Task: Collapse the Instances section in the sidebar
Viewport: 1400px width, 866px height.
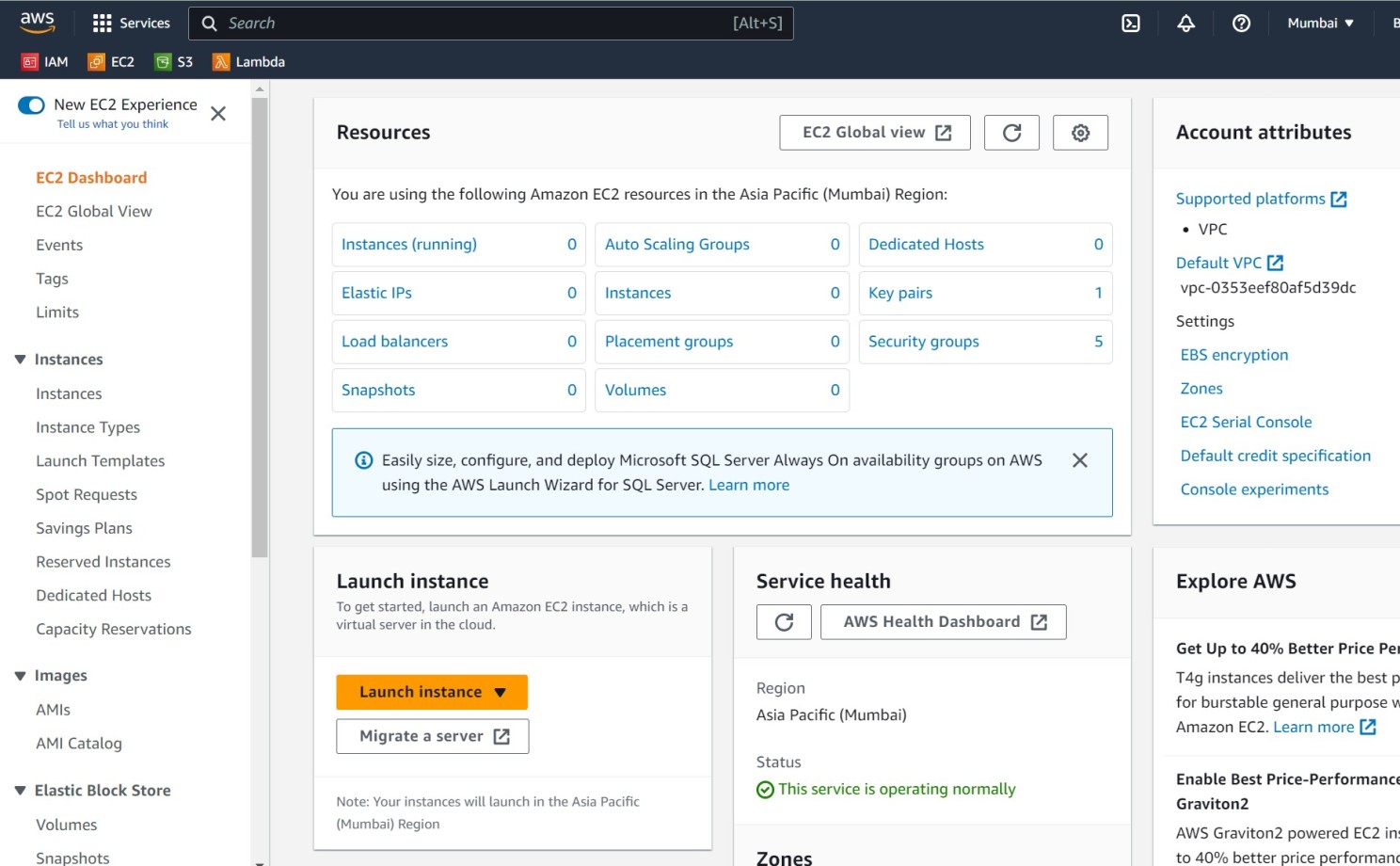Action: click(21, 359)
